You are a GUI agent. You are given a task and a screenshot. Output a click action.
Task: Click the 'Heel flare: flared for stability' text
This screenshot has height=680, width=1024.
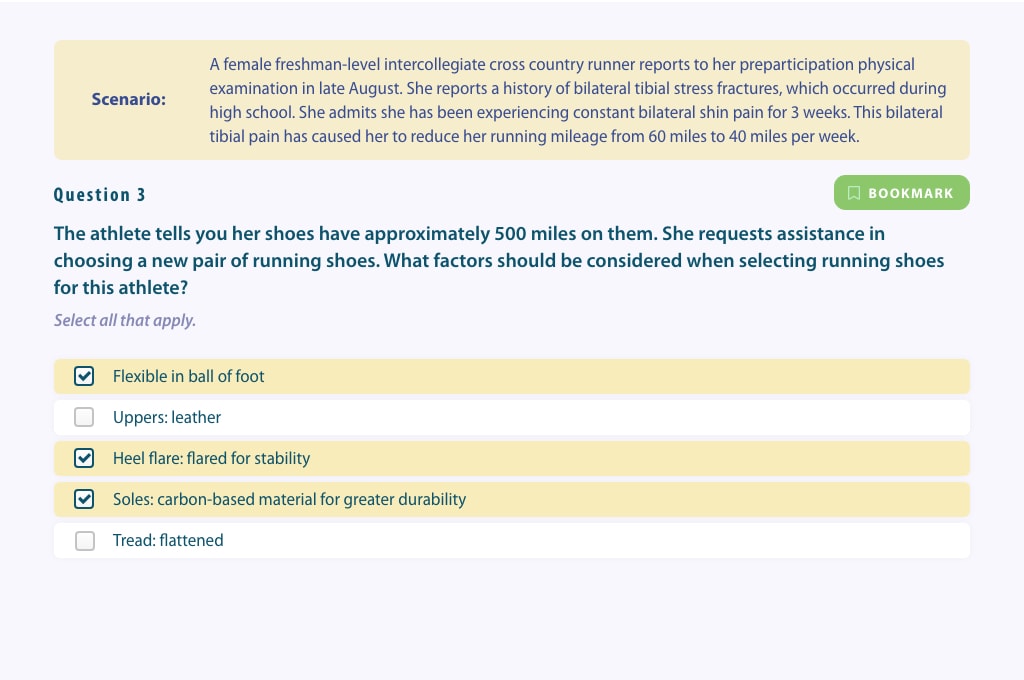[211, 459]
